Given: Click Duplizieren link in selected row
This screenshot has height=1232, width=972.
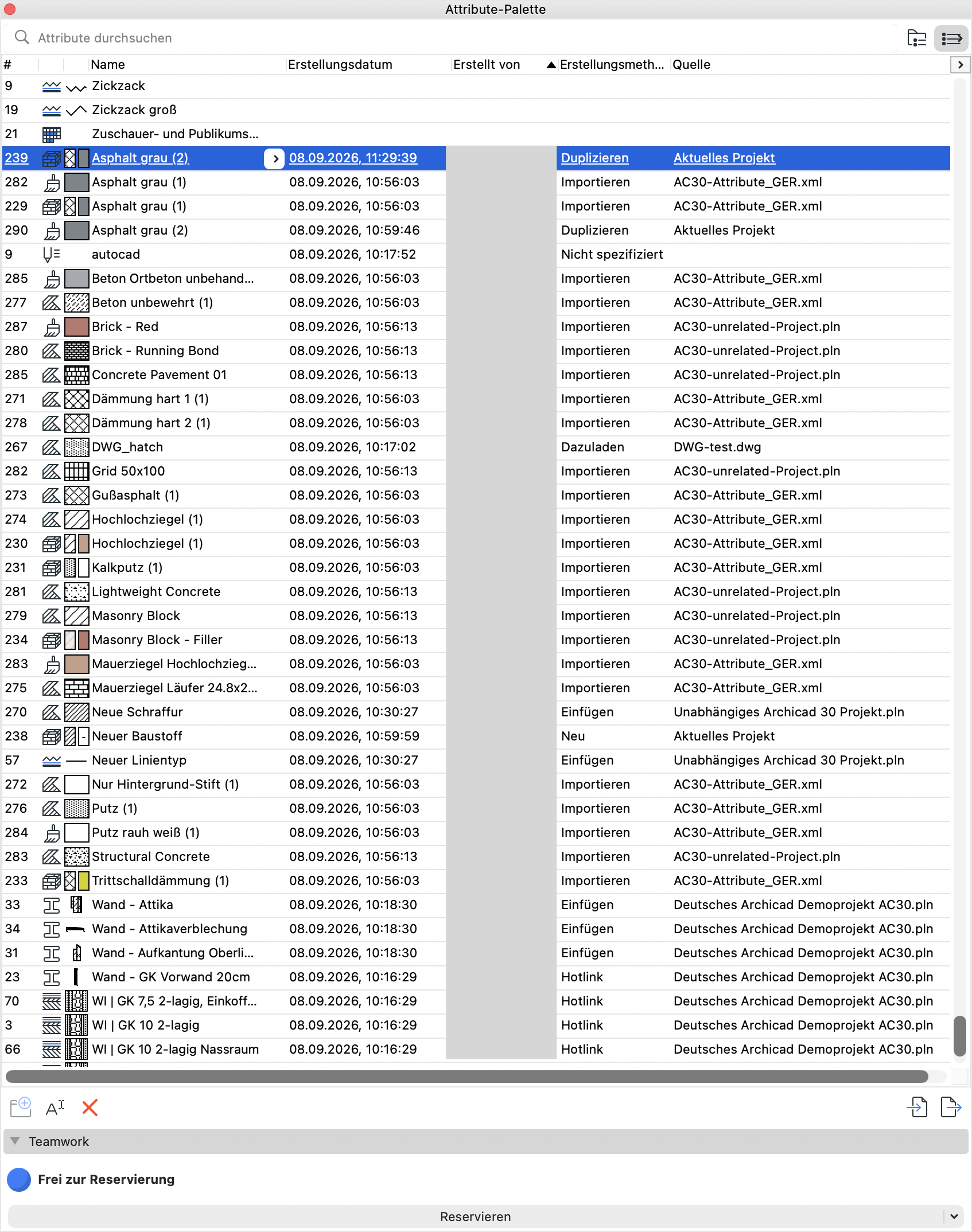Looking at the screenshot, I should coord(595,158).
